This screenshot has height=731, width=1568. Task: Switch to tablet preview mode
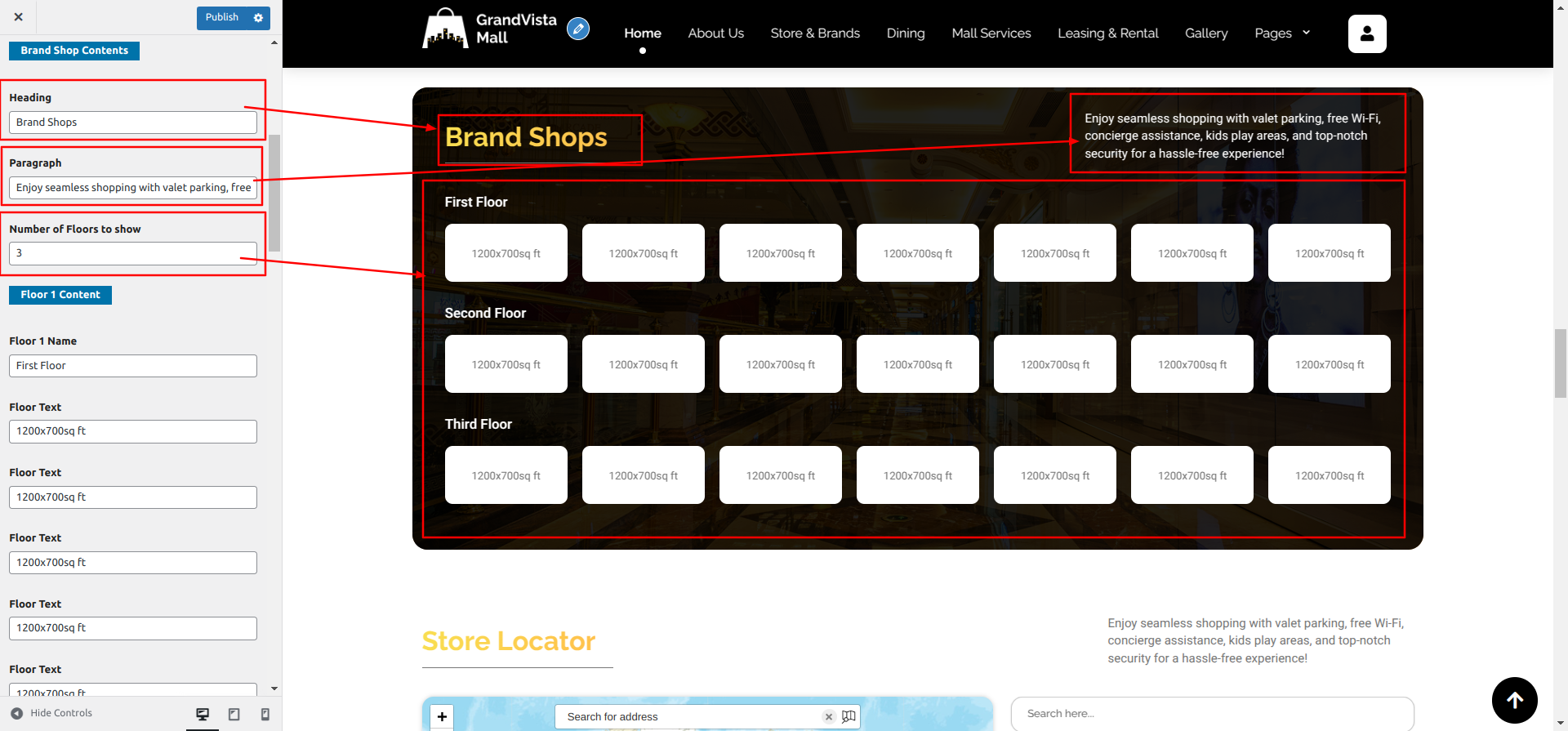[x=234, y=715]
